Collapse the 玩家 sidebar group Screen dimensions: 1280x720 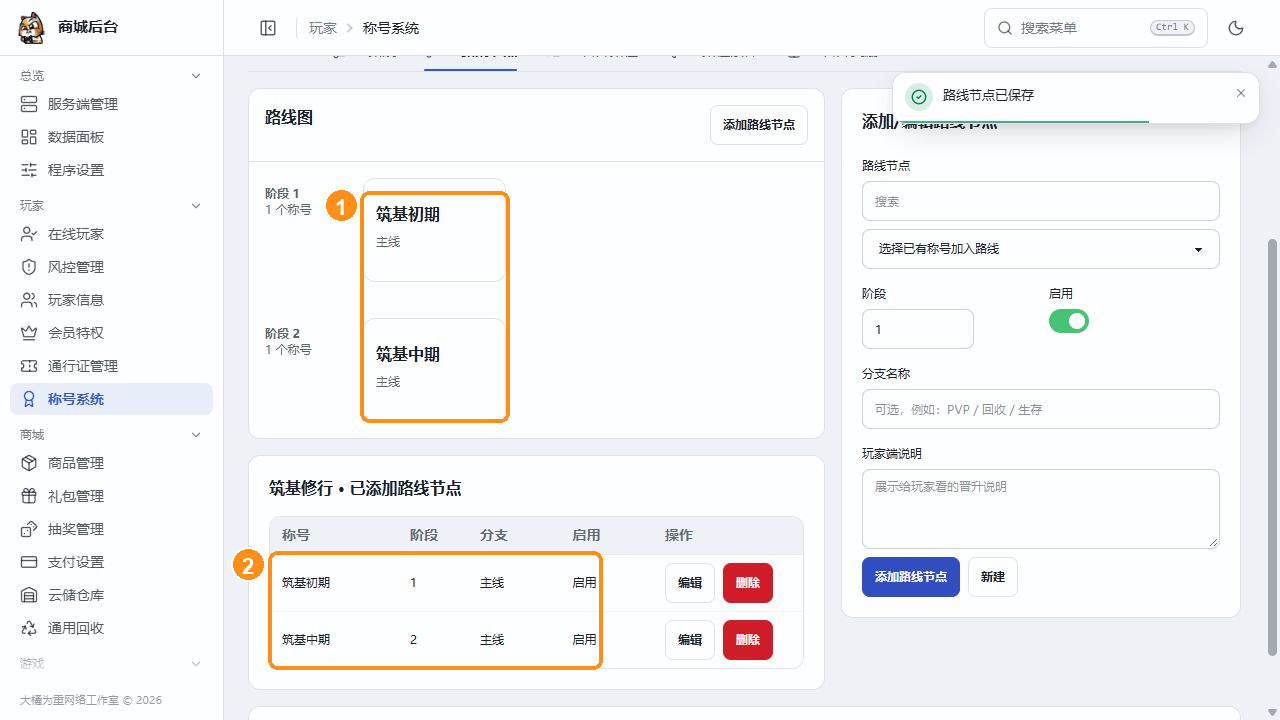[x=196, y=206]
